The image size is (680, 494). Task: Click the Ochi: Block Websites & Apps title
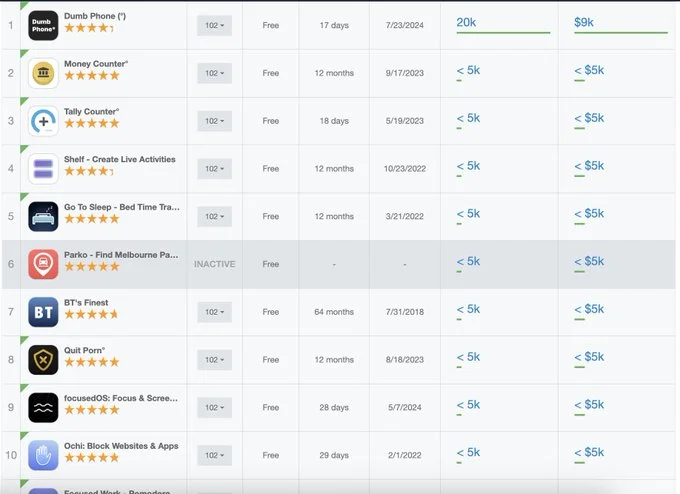point(121,446)
